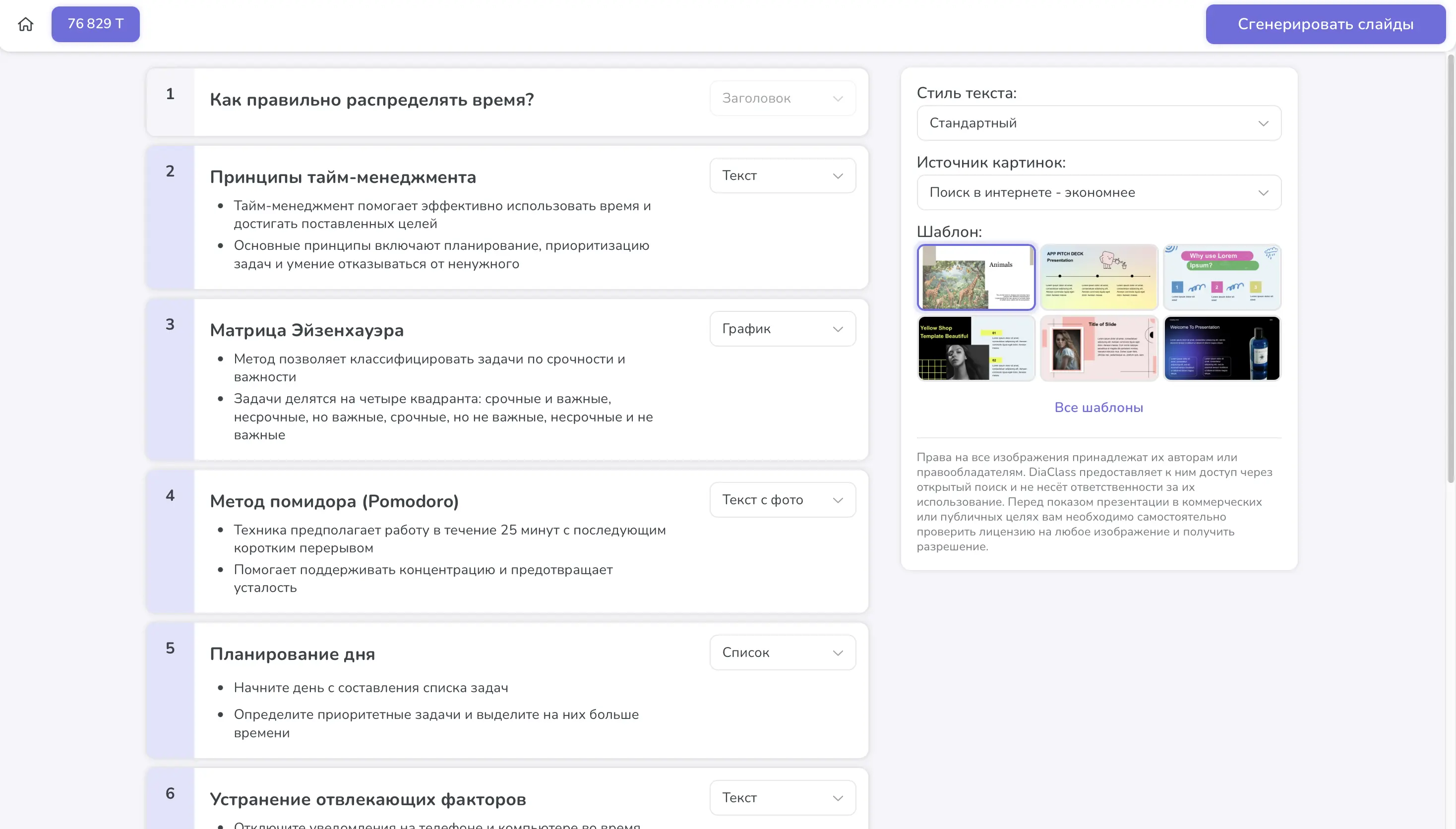Expand slide 5 Список chevron
Screen dimensions: 1456x829
pos(838,652)
